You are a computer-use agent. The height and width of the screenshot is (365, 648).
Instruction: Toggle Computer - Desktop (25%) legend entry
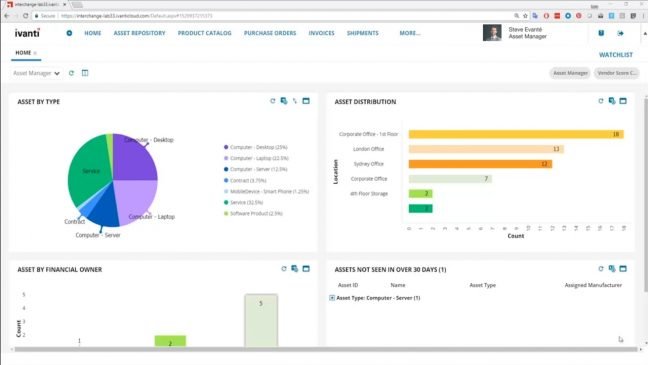(255, 147)
